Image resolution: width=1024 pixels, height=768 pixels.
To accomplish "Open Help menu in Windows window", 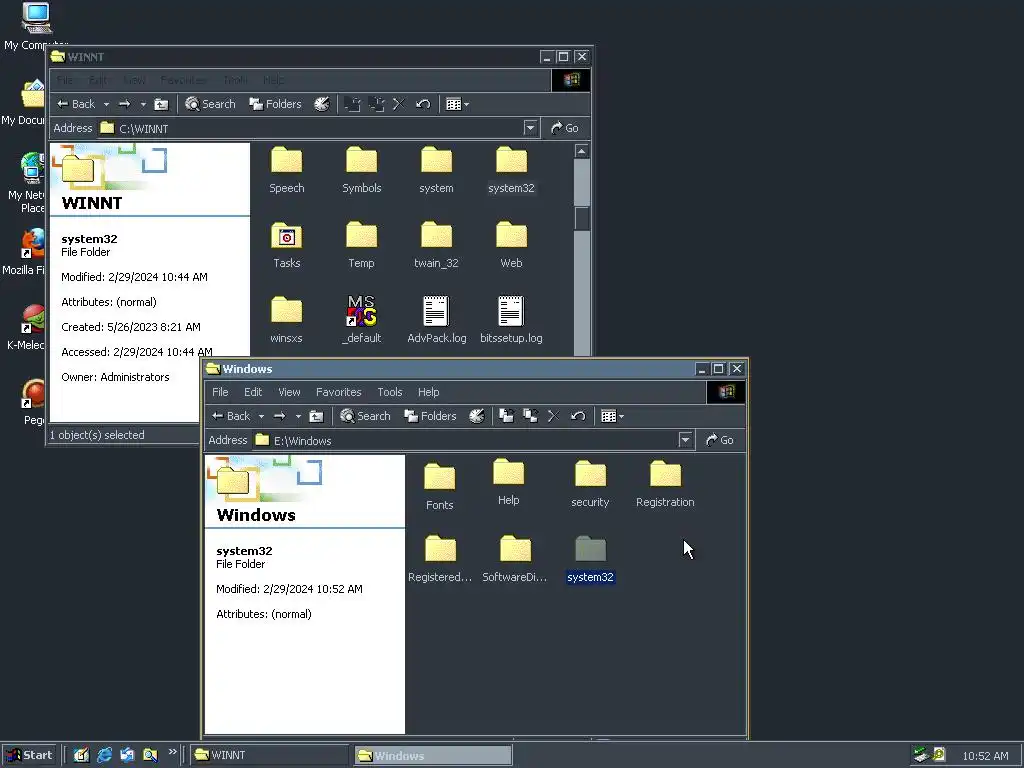I will pos(428,392).
